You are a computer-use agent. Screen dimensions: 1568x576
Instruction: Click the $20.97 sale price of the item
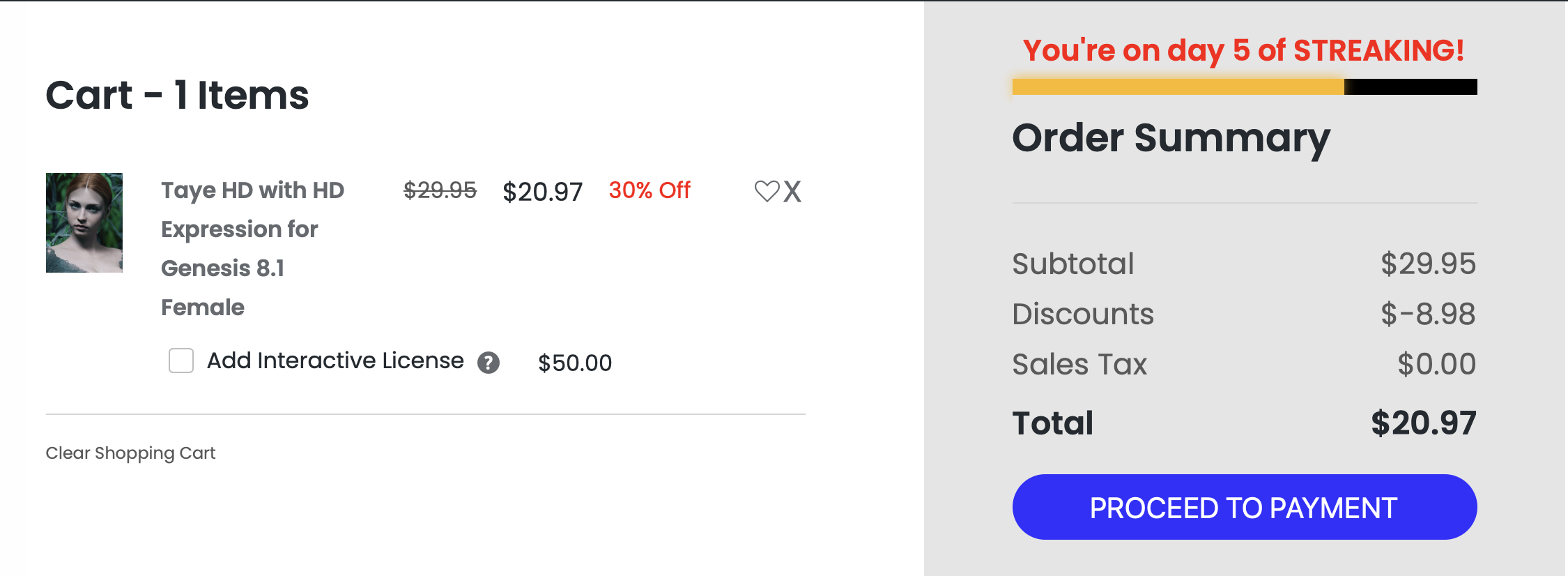[x=542, y=192]
